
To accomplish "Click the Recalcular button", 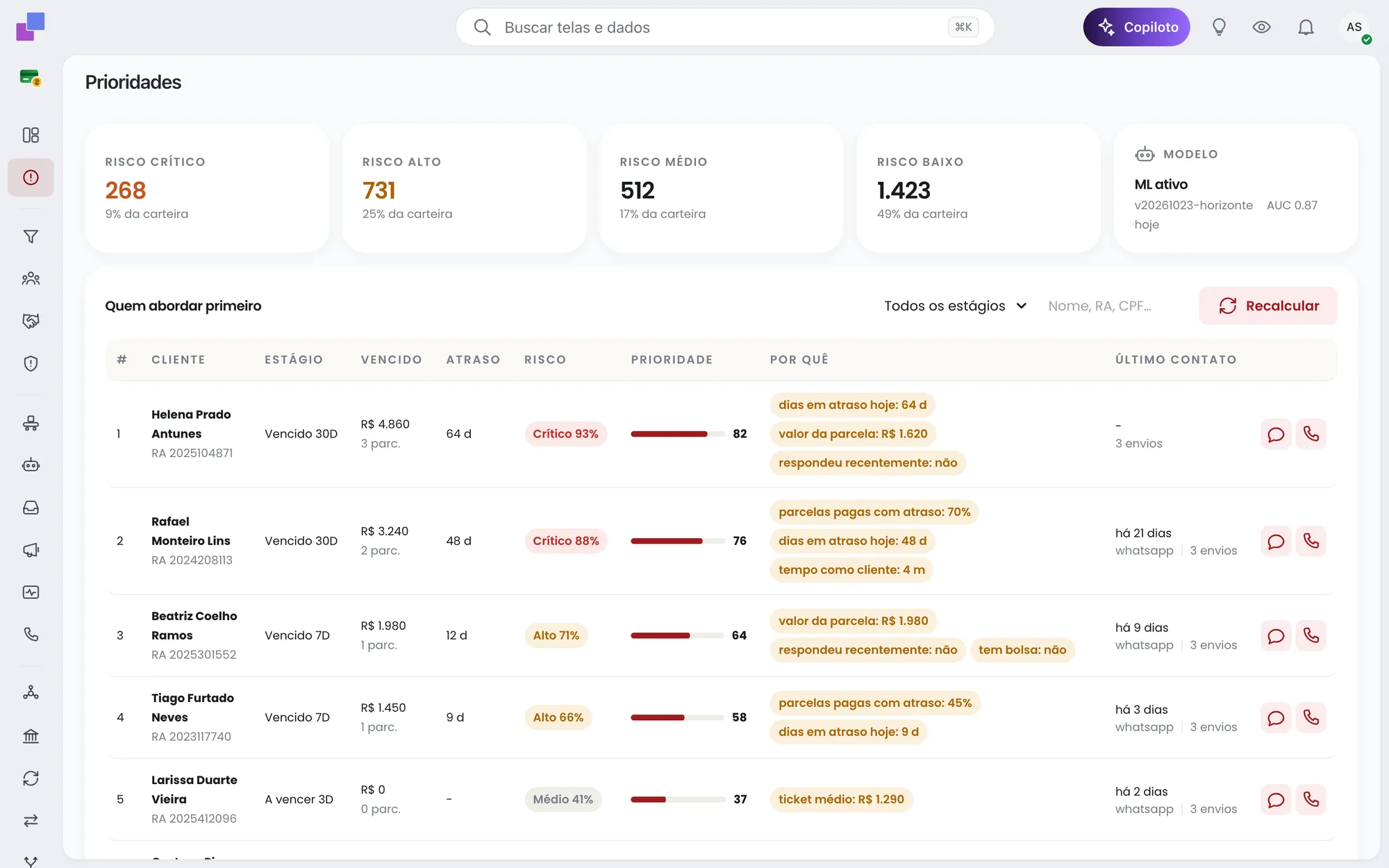I will coord(1268,306).
